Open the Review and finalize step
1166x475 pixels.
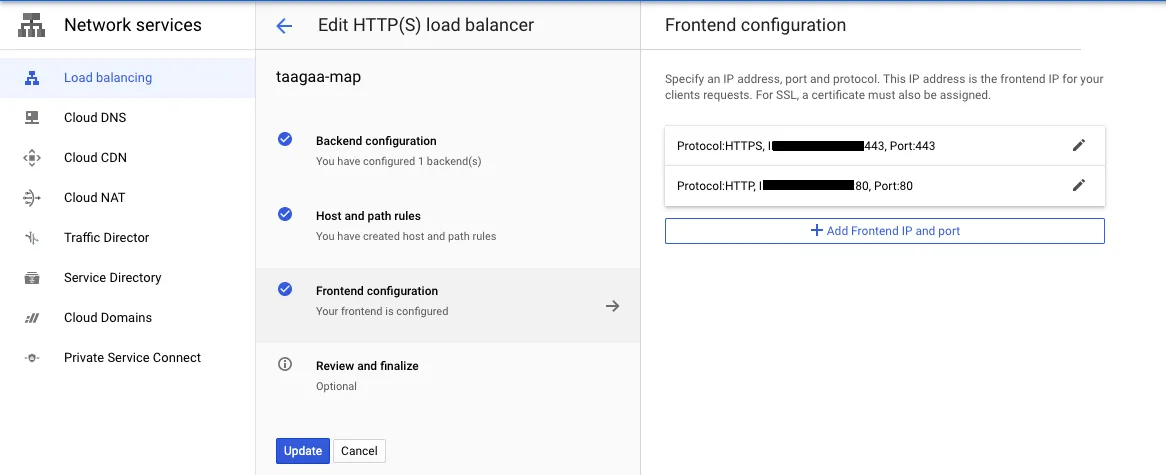click(367, 366)
